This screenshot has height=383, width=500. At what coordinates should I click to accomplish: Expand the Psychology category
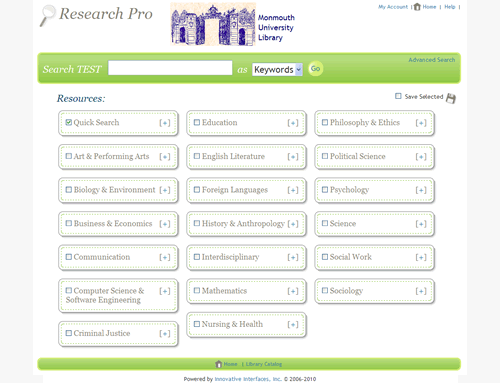tap(421, 190)
